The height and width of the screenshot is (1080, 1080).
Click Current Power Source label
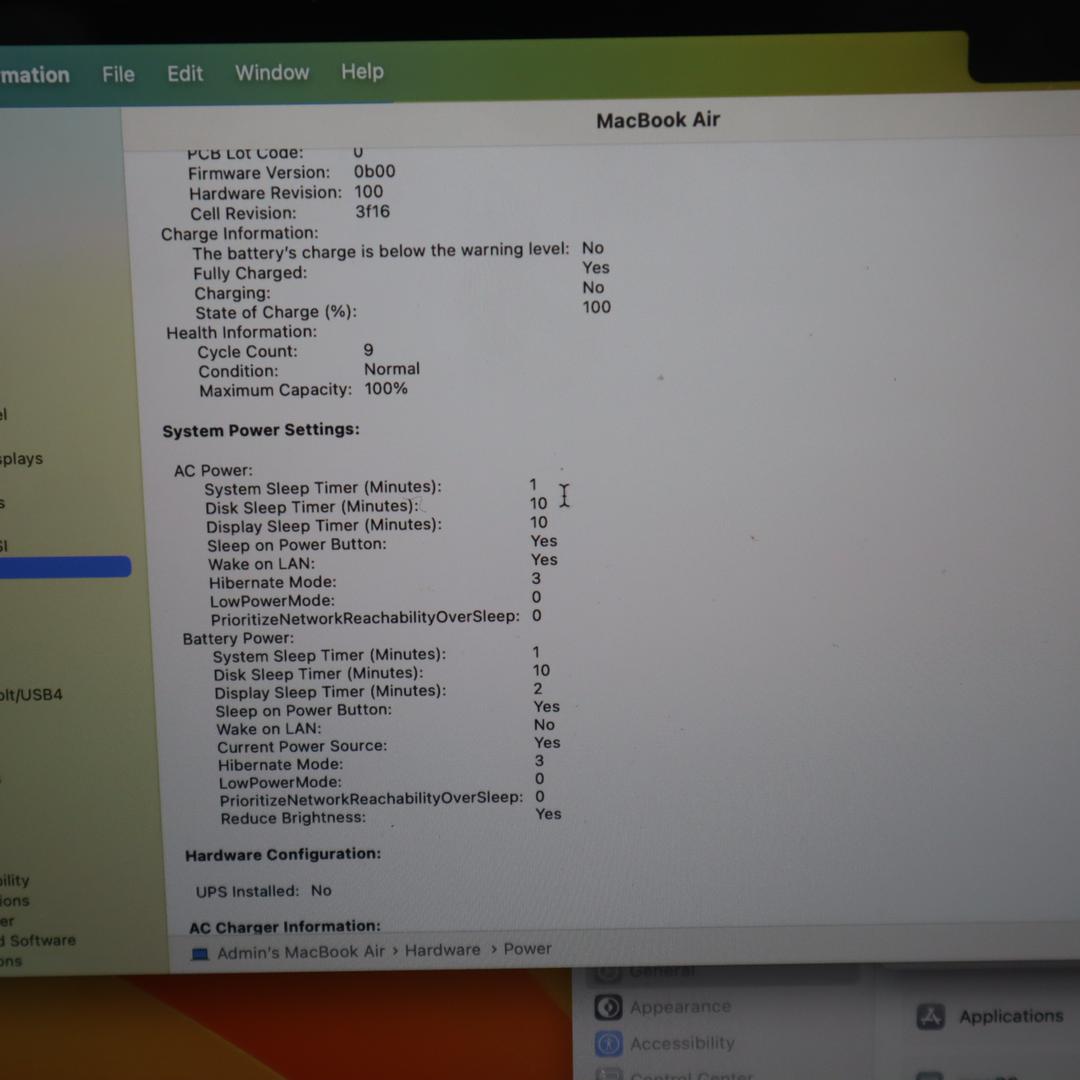pyautogui.click(x=302, y=747)
